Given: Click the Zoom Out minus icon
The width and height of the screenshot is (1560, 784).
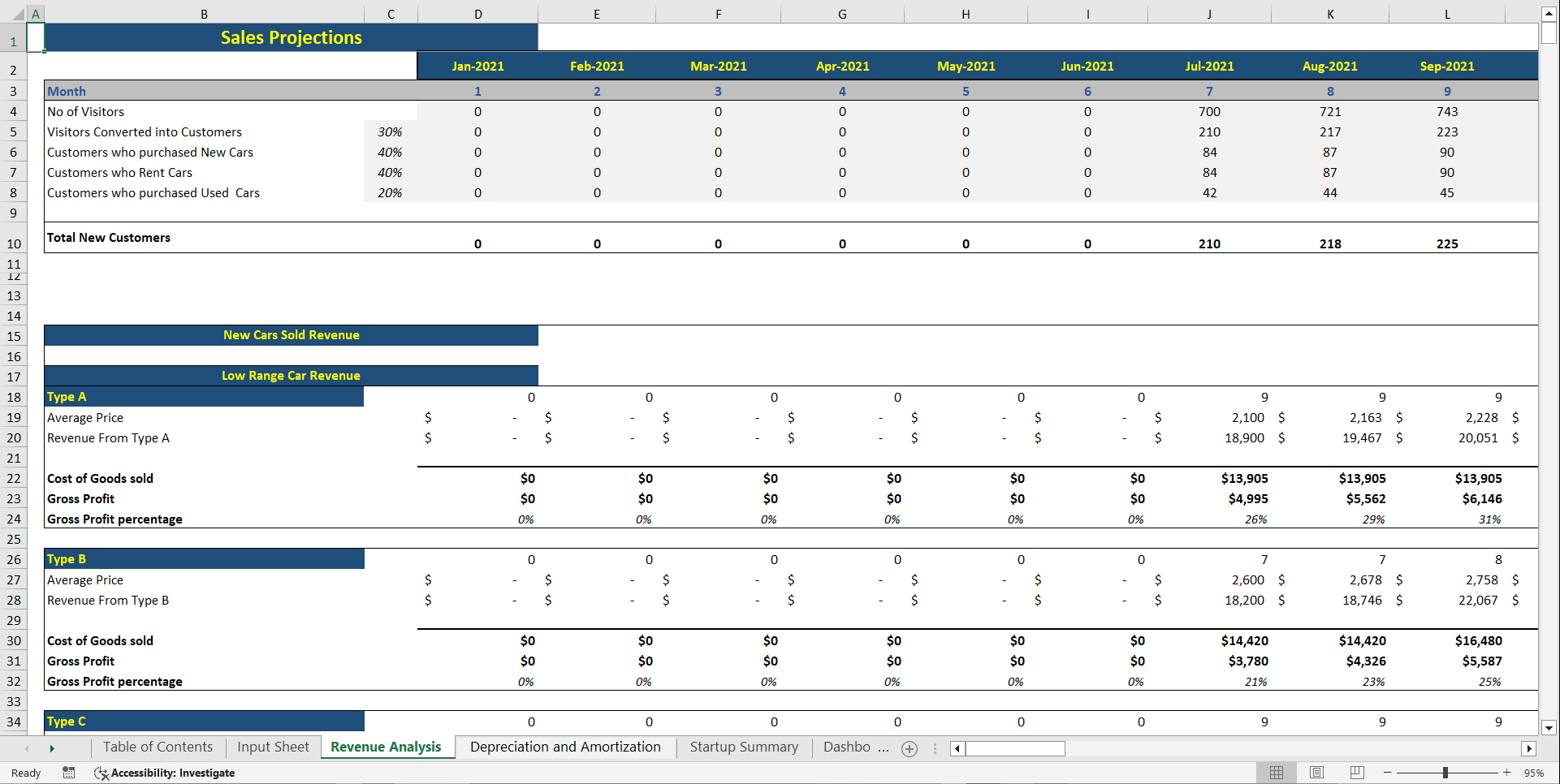Looking at the screenshot, I should pos(1389,773).
